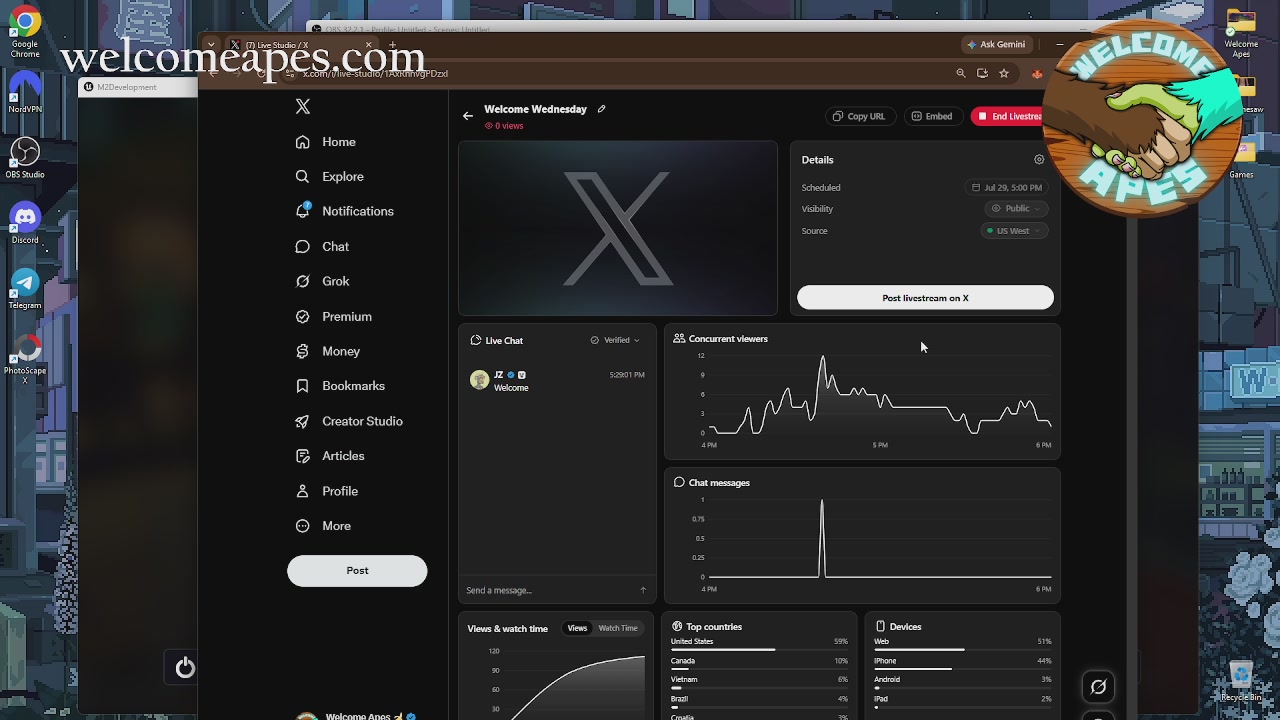Open Discord desktop icon

[x=25, y=223]
